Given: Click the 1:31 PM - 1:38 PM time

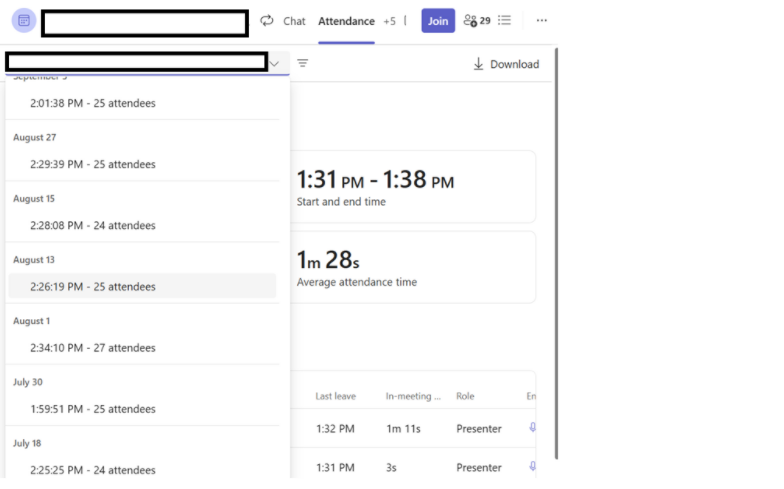Looking at the screenshot, I should tap(375, 180).
